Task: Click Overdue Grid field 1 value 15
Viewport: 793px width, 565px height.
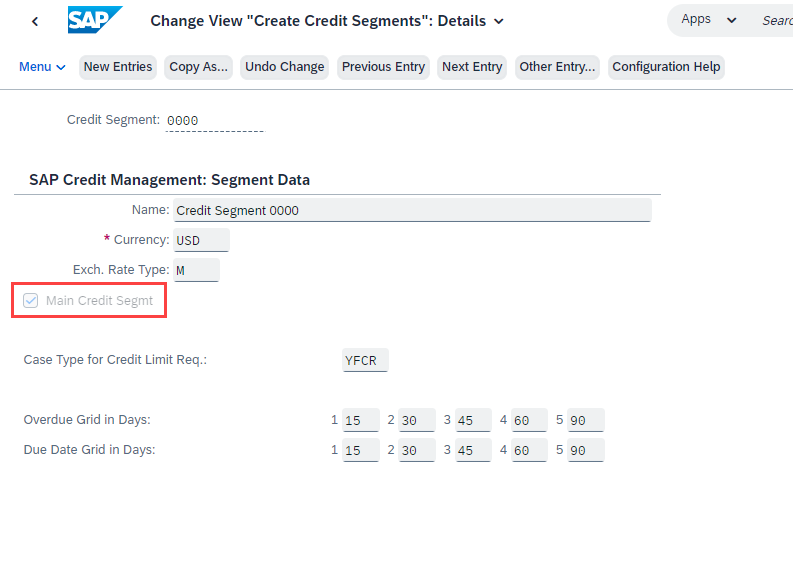Action: click(361, 420)
